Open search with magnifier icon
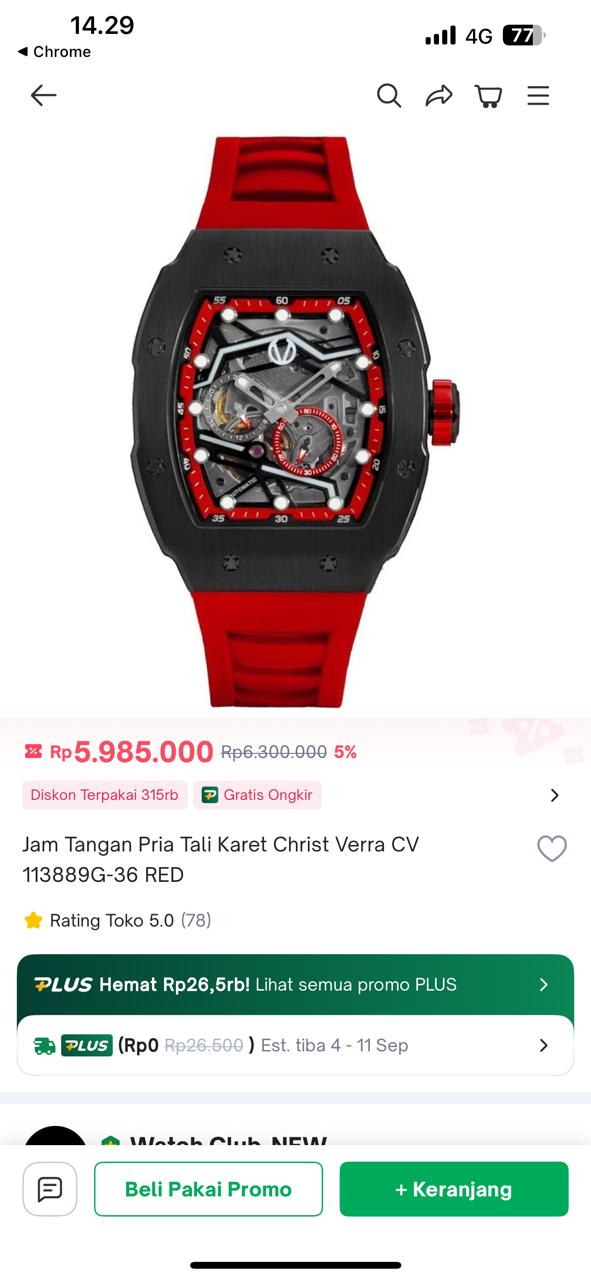The width and height of the screenshot is (591, 1280). (389, 95)
